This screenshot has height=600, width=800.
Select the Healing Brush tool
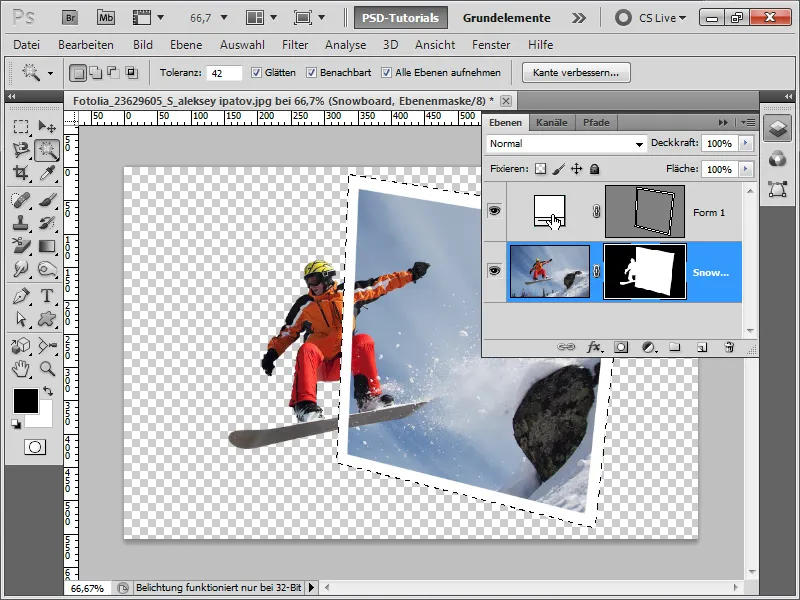21,200
